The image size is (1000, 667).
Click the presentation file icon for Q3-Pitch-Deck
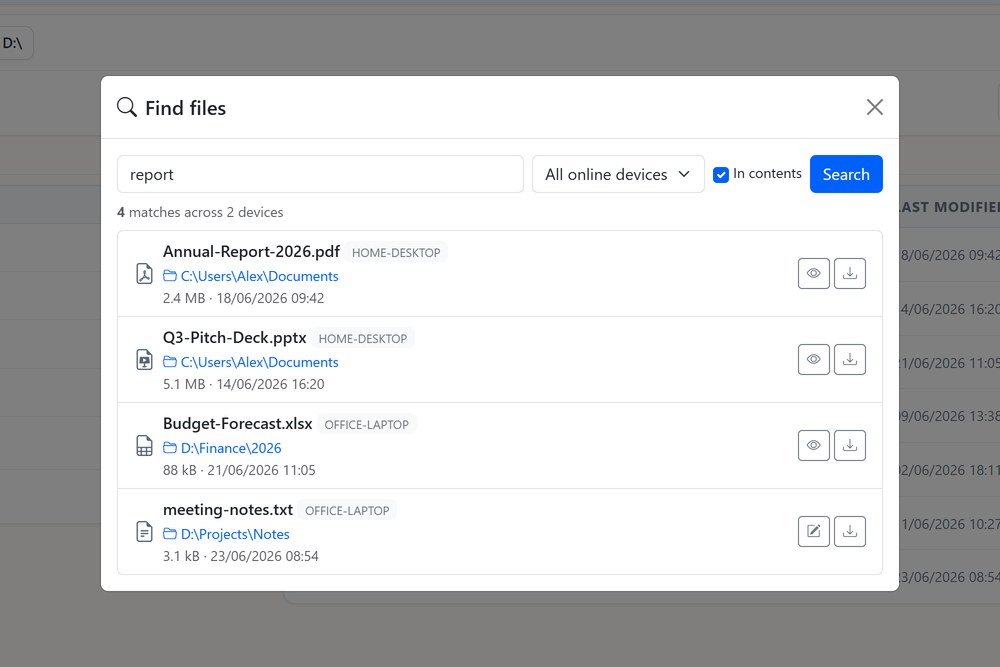(145, 360)
